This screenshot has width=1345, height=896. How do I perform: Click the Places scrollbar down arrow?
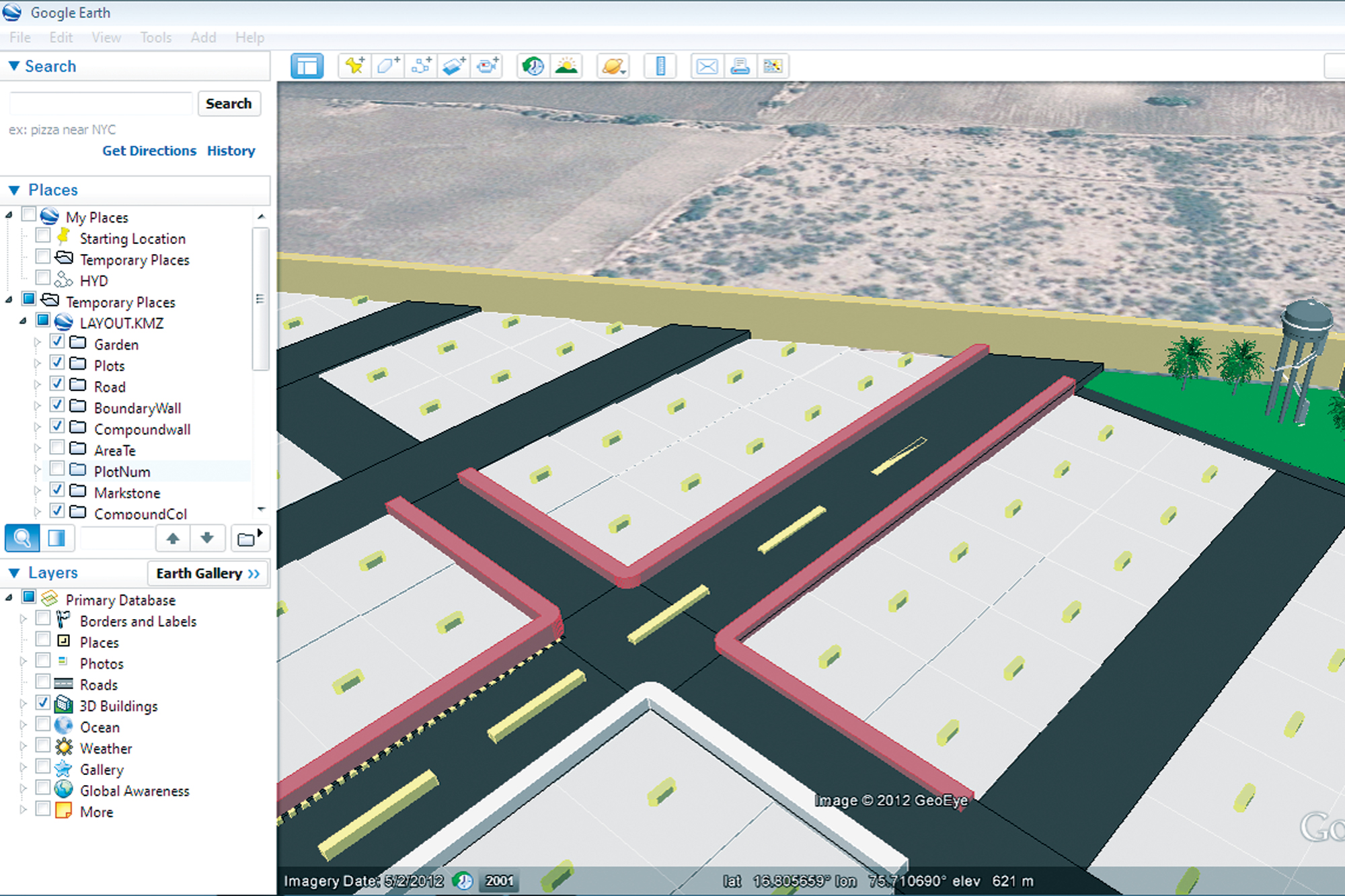tap(261, 510)
